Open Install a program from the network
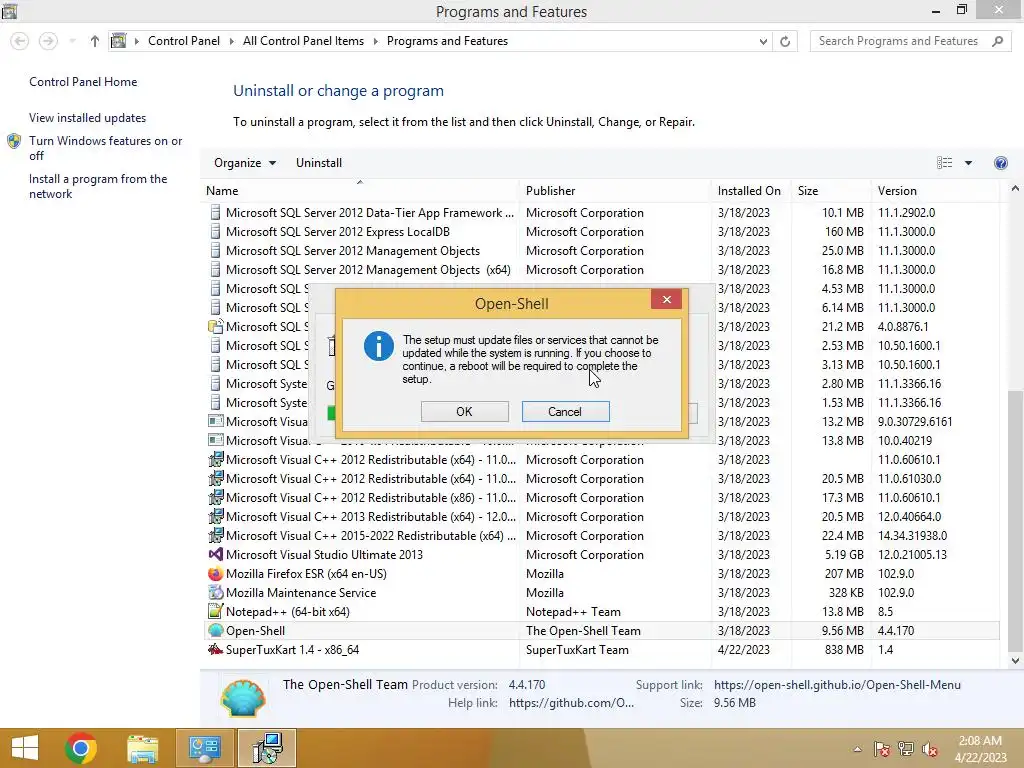 (98, 186)
